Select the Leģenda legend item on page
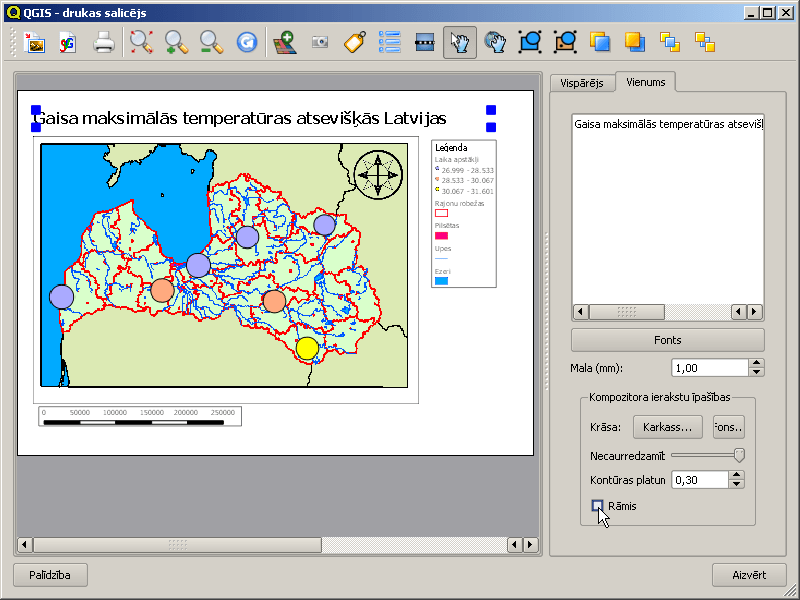 tap(464, 213)
